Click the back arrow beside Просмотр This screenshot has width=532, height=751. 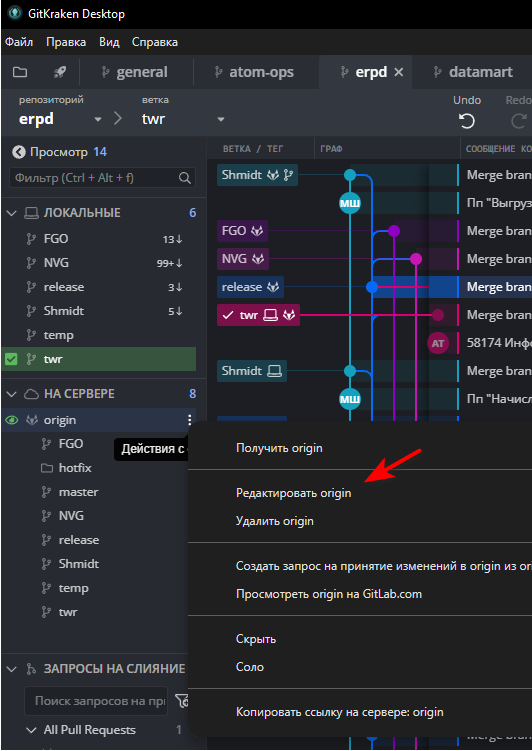coord(19,152)
